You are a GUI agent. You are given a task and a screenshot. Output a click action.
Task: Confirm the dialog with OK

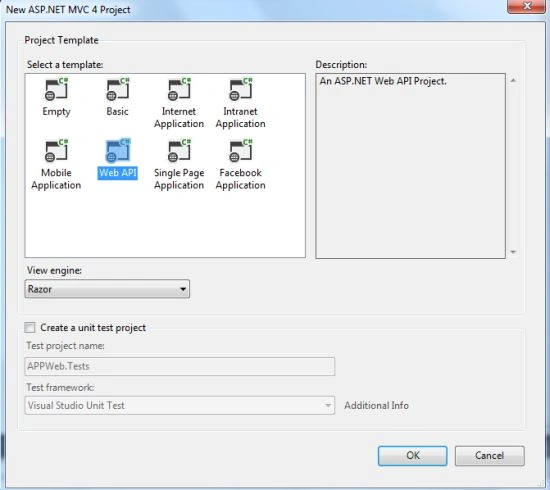coord(412,456)
